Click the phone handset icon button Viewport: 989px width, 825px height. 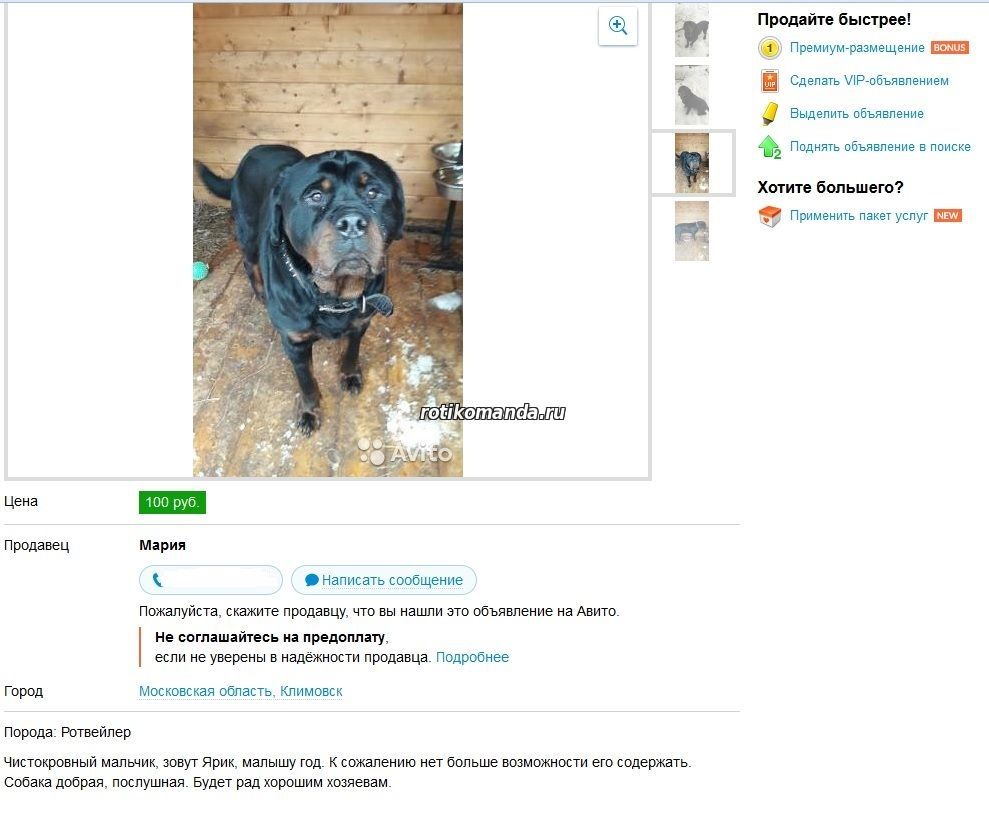tap(211, 580)
